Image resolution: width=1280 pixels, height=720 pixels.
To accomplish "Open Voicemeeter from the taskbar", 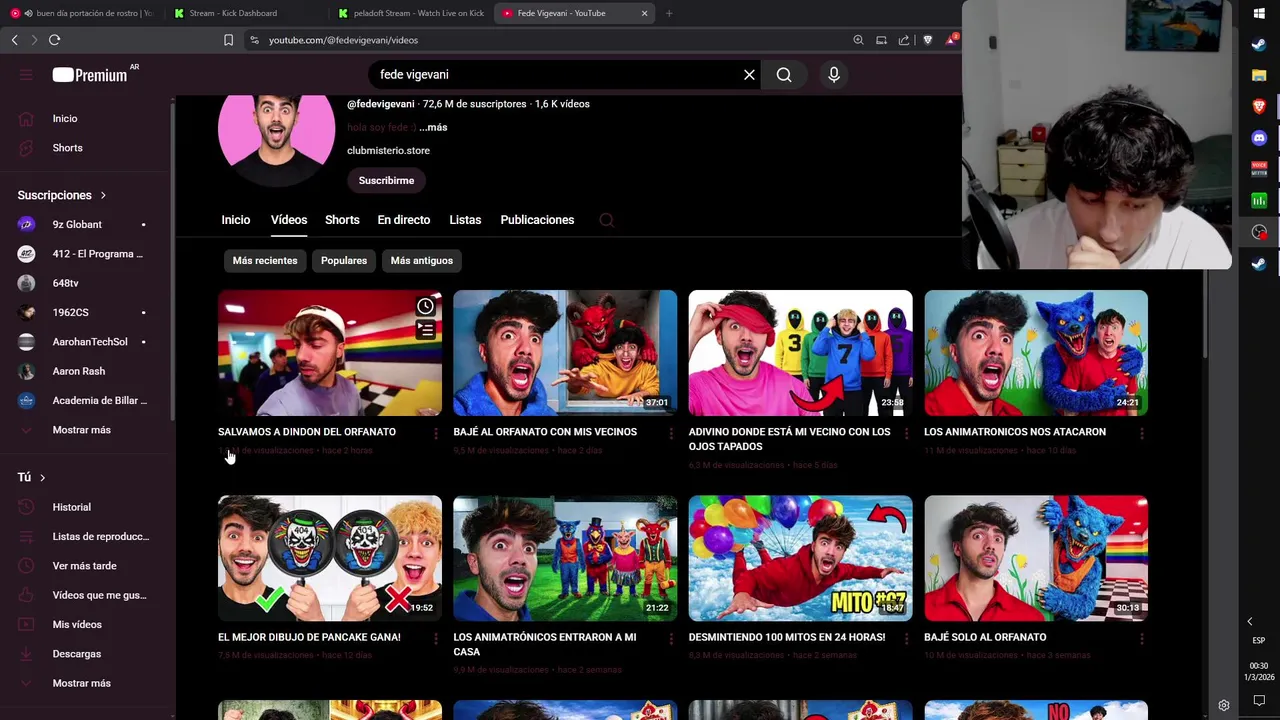I will click(x=1259, y=169).
